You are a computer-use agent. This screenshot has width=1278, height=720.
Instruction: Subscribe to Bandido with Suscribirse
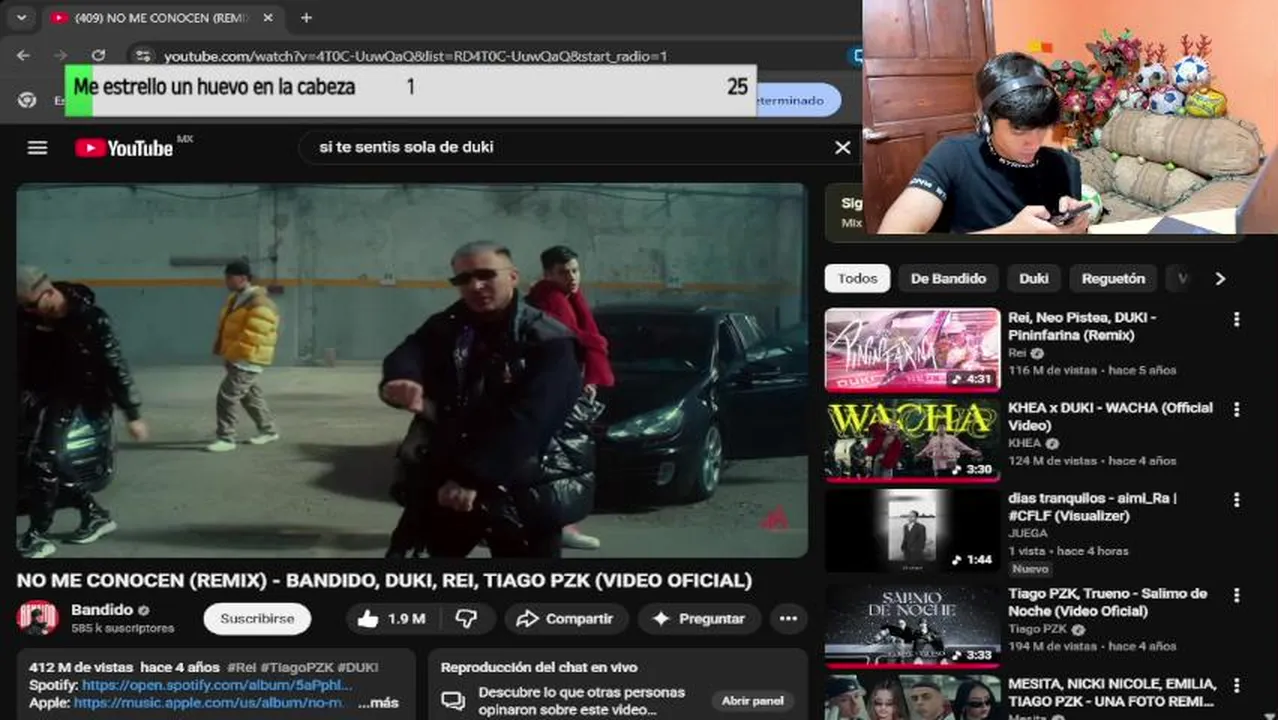(x=257, y=619)
